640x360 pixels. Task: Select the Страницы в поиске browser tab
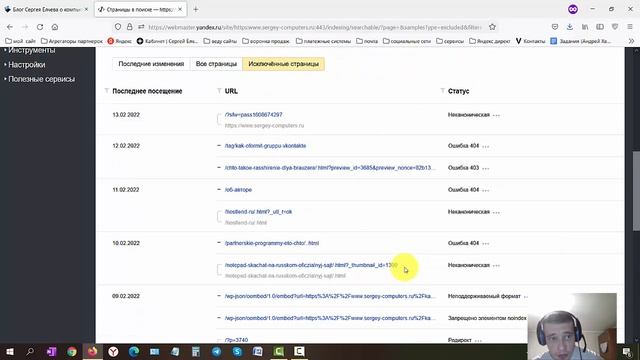click(140, 9)
